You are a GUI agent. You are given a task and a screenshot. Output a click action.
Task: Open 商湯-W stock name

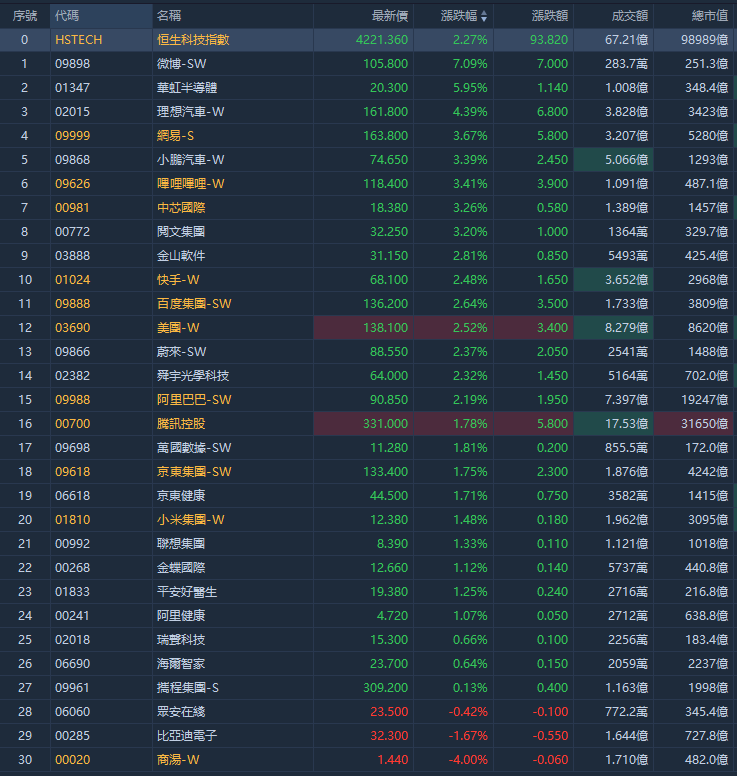[x=178, y=760]
